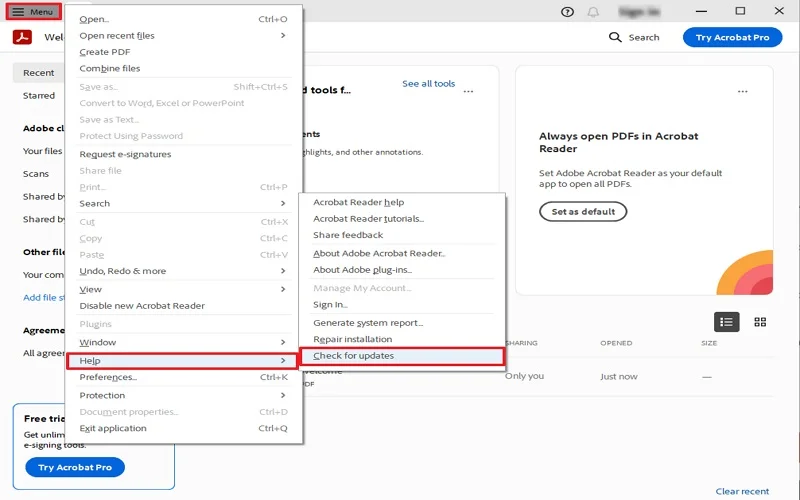Switch to grid thumbnail view icon
Screen dimensions: 800x500
pyautogui.click(x=760, y=322)
